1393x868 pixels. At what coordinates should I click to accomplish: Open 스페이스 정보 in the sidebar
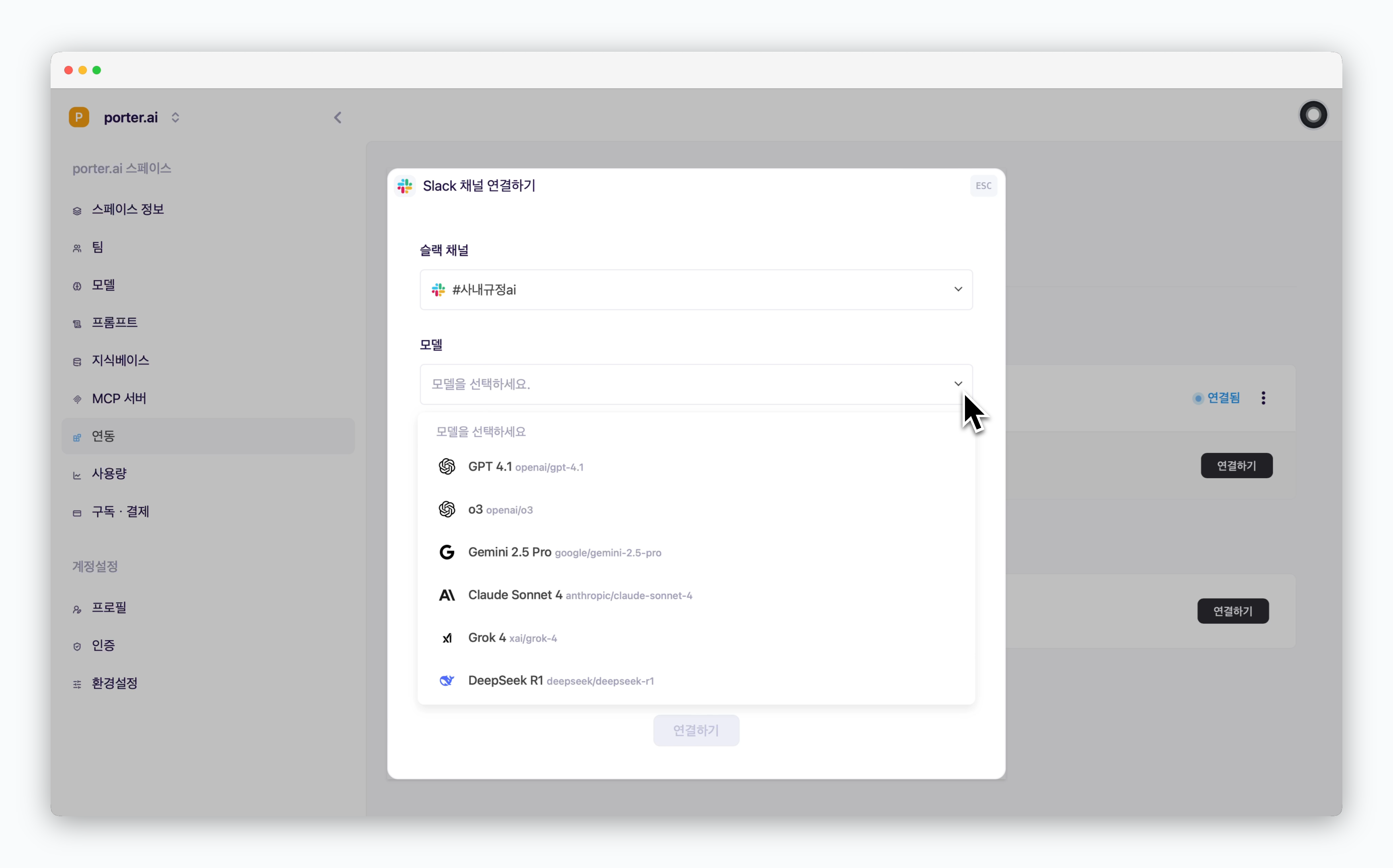[x=208, y=209]
